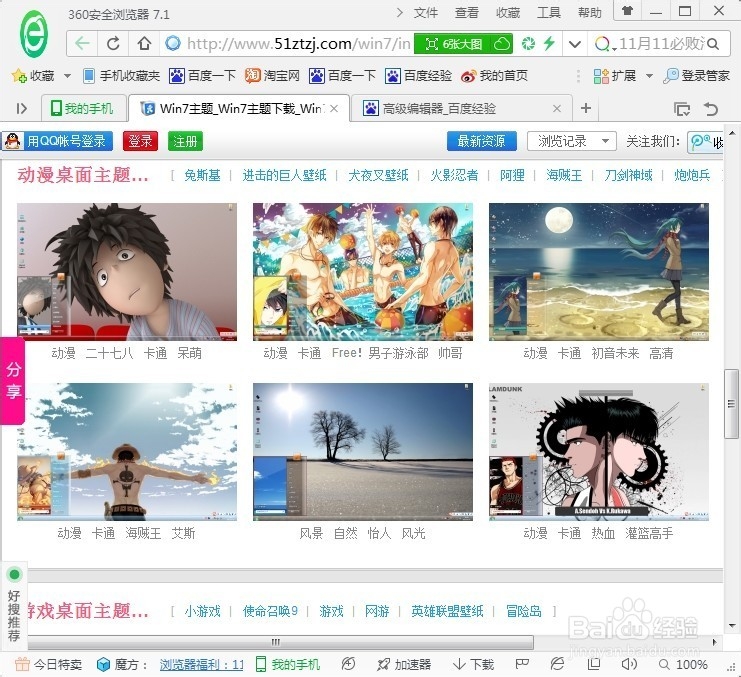The height and width of the screenshot is (677, 741).
Task: Click the vertical scrollbar thumb
Action: (x=732, y=404)
